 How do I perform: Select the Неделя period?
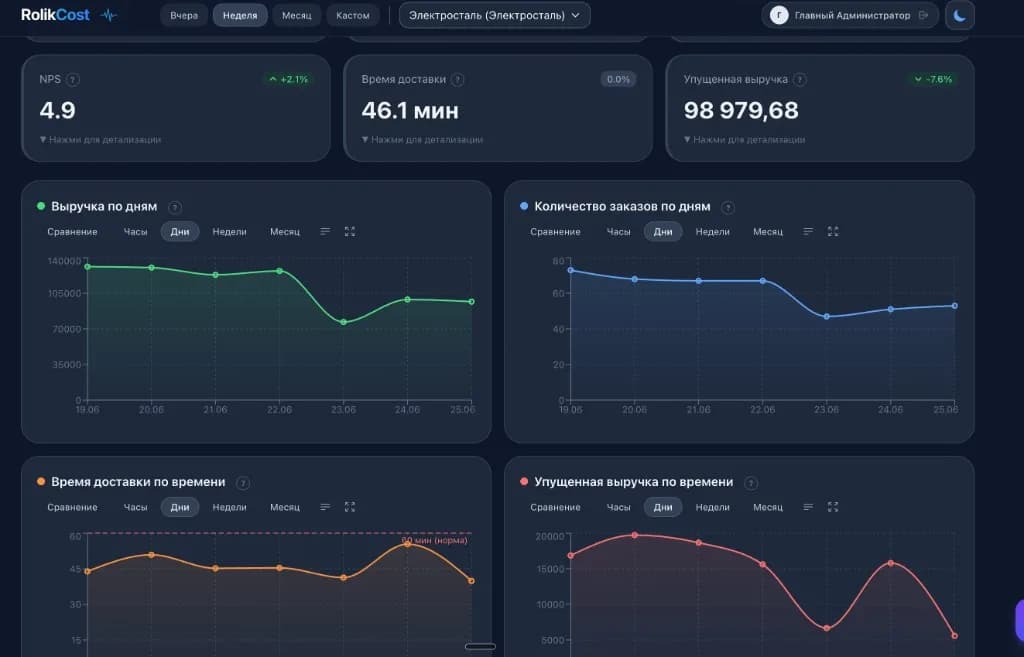[240, 15]
